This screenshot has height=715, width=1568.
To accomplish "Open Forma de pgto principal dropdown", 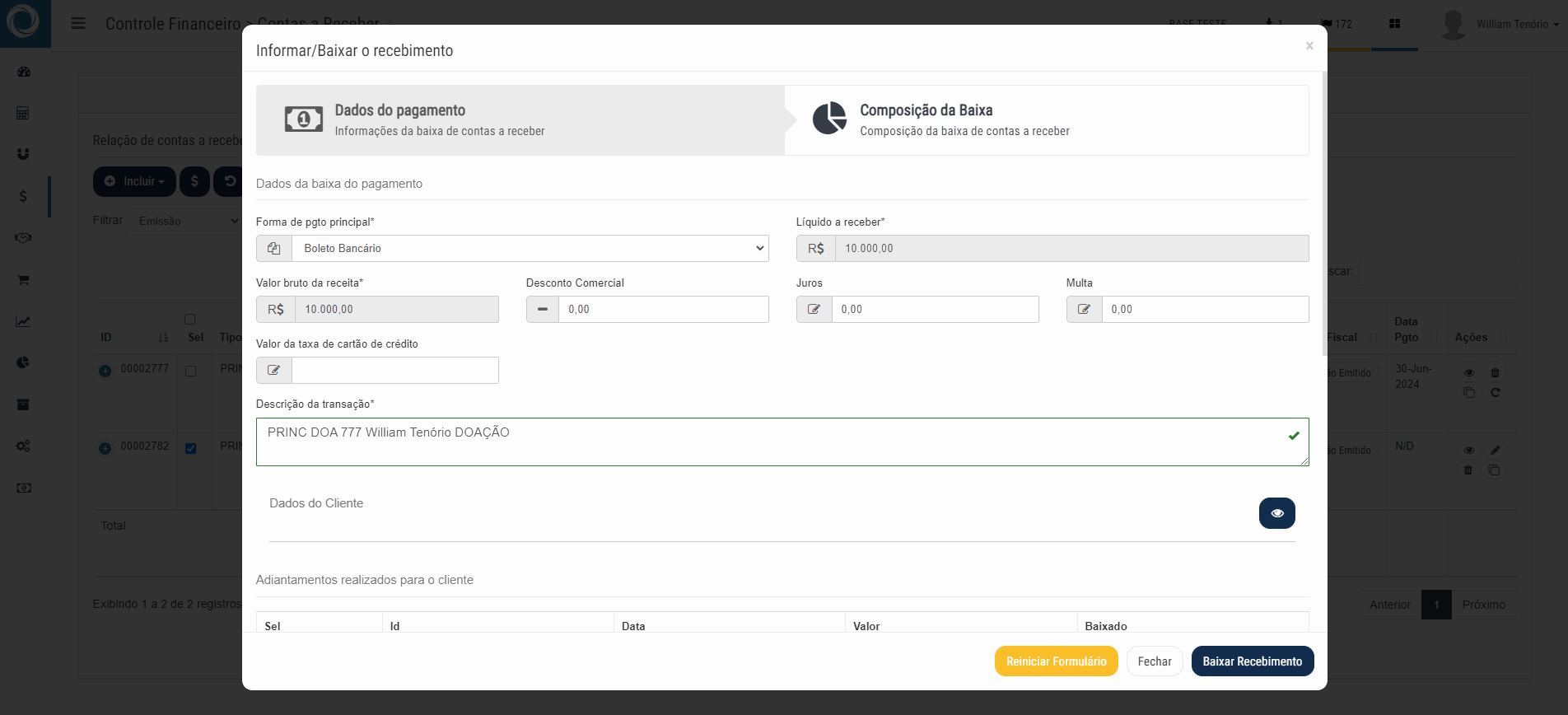I will [x=530, y=248].
